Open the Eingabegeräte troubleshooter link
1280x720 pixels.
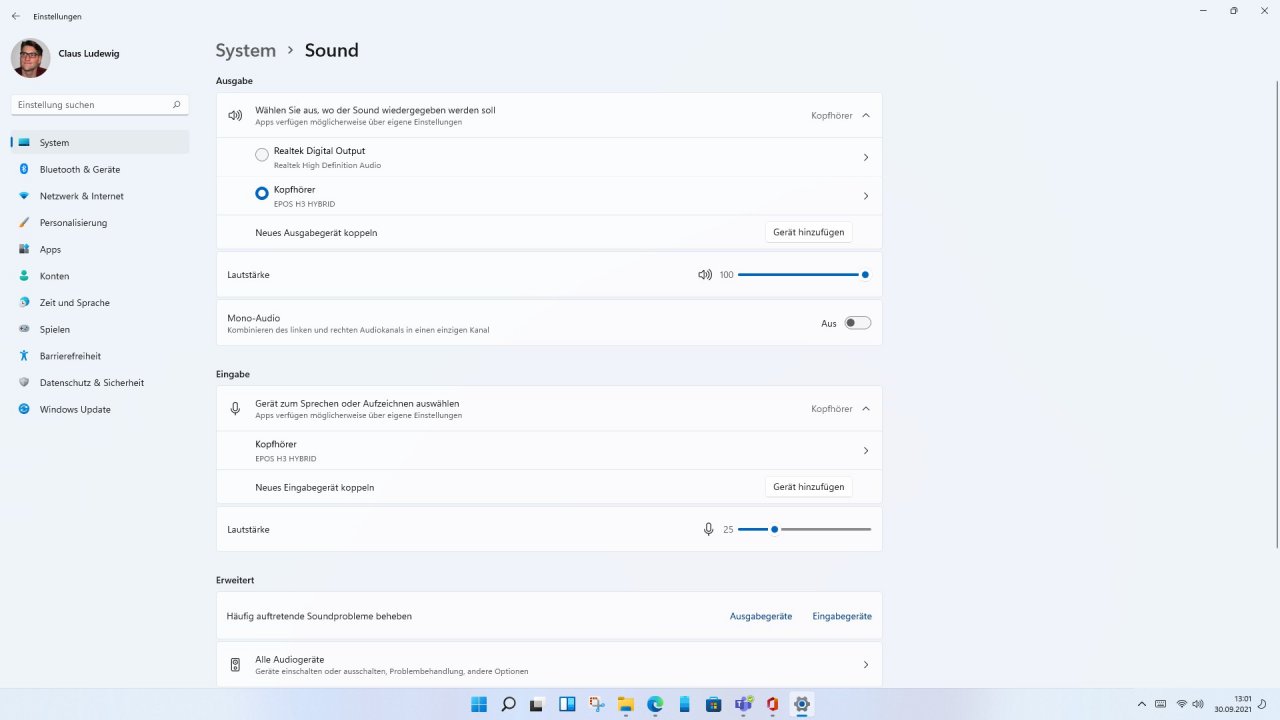[x=842, y=616]
